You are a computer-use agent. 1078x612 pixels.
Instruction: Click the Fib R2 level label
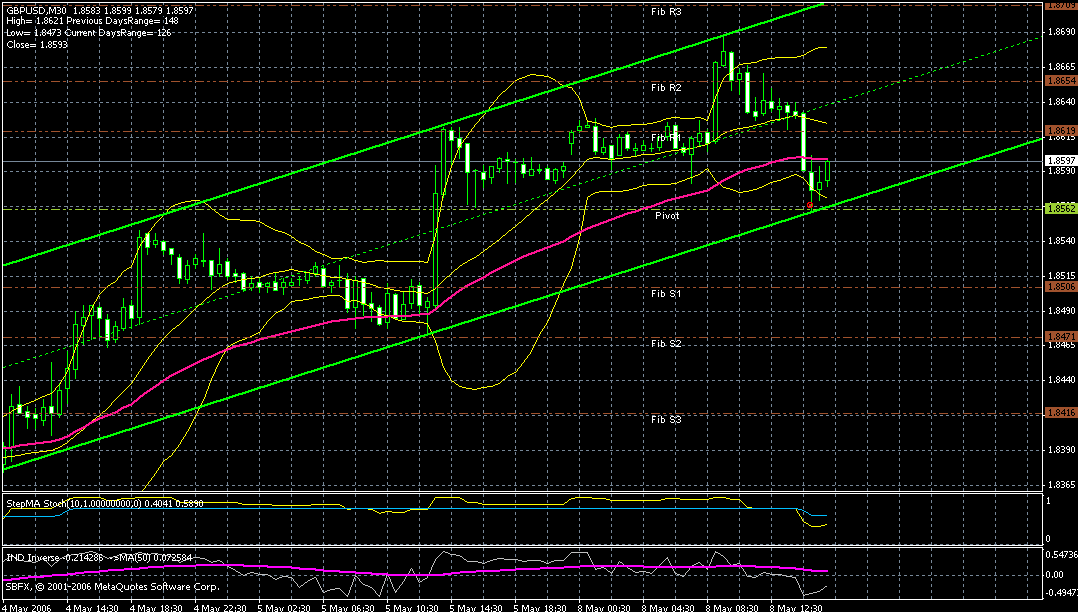666,88
